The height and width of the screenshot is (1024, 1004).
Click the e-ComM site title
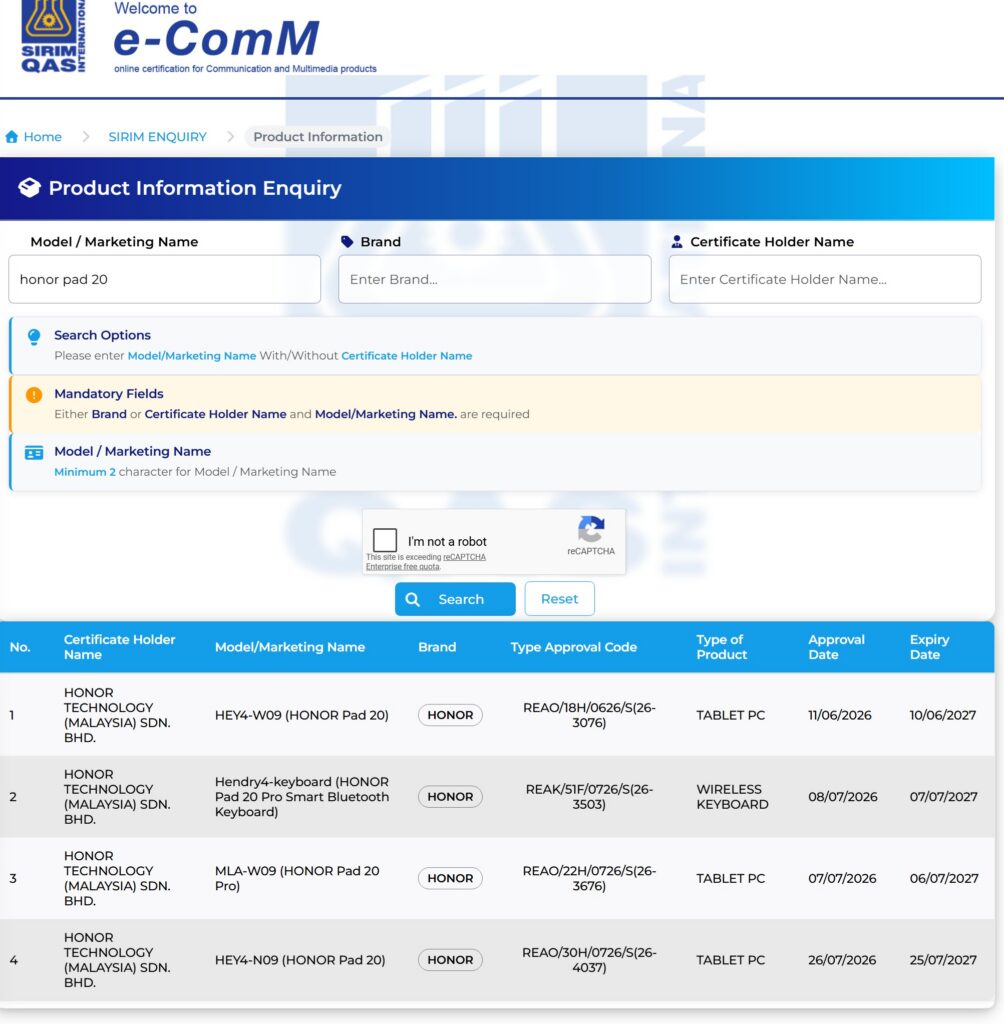tap(216, 38)
